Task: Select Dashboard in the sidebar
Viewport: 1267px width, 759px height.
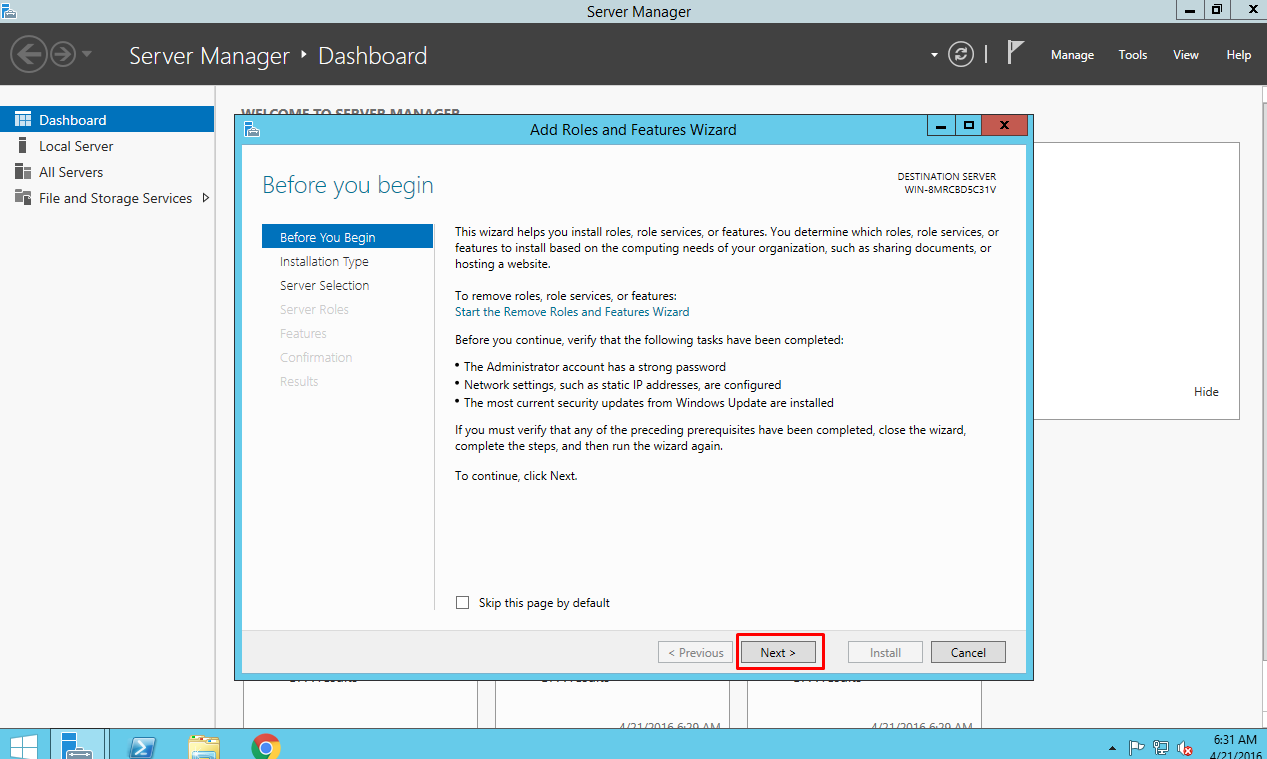Action: tap(107, 119)
